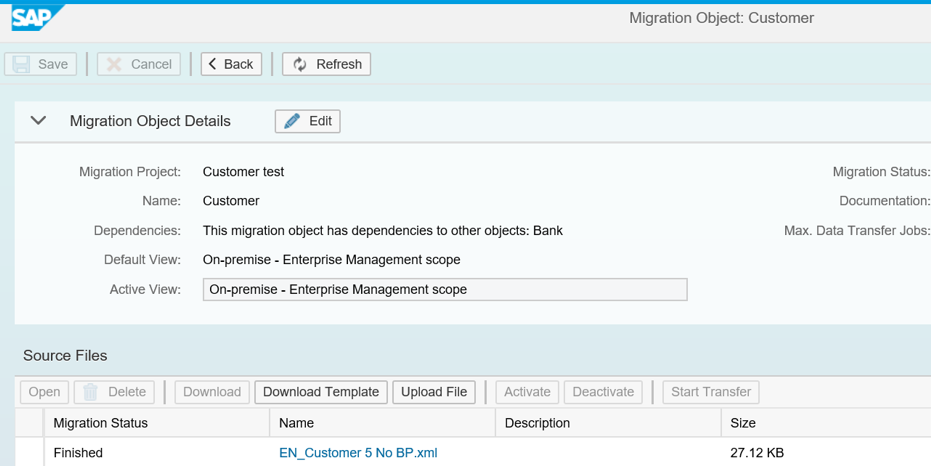
Task: Click the Activate button
Action: [527, 392]
